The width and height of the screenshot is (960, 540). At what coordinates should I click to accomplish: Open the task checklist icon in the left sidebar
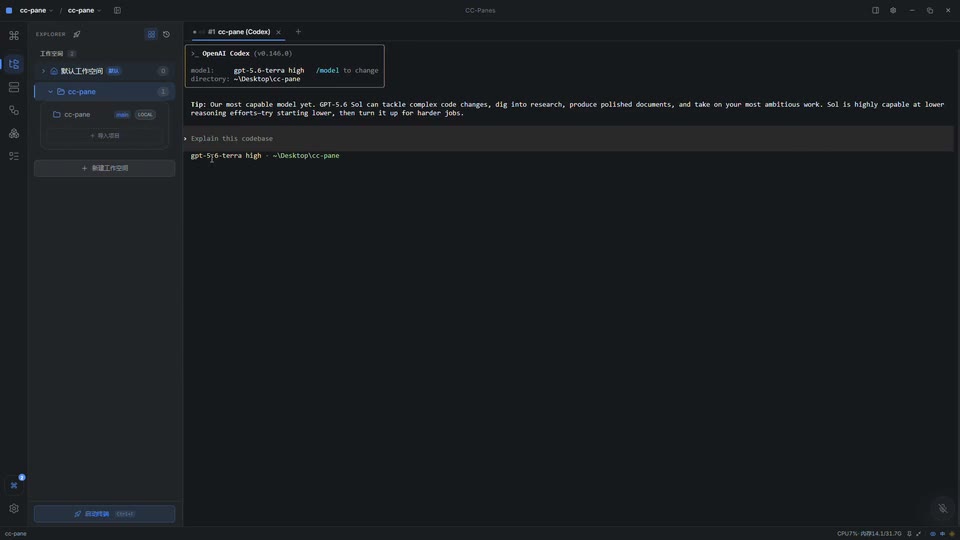click(x=13, y=156)
